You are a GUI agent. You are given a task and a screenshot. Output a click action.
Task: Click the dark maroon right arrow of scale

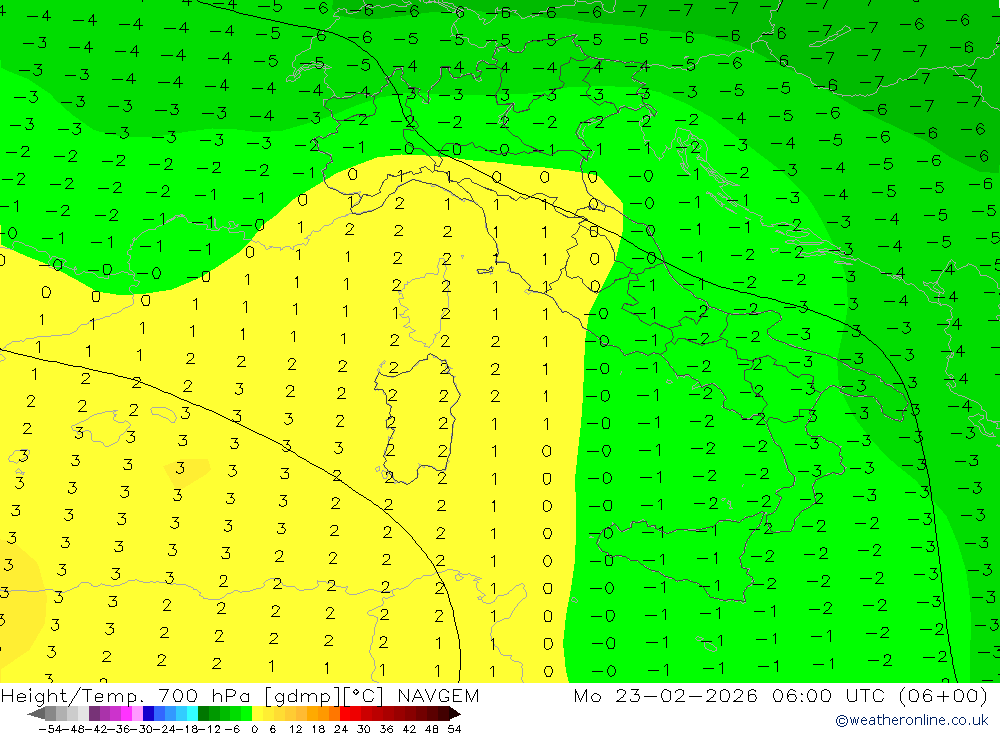point(455,714)
